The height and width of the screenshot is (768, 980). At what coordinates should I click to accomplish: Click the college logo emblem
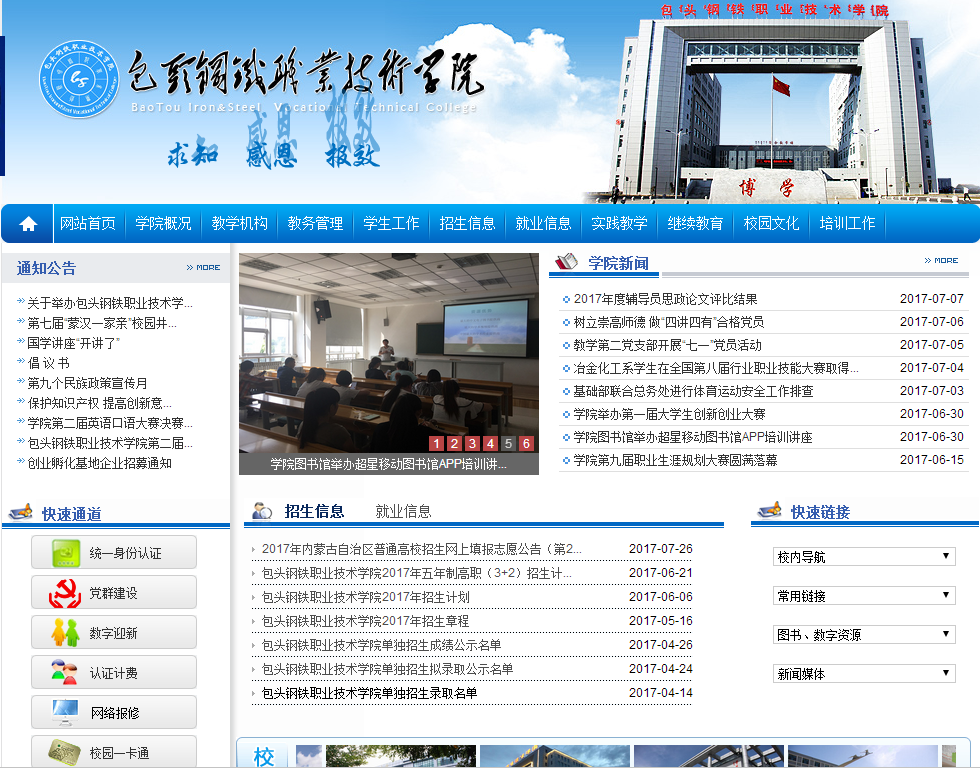(x=79, y=78)
